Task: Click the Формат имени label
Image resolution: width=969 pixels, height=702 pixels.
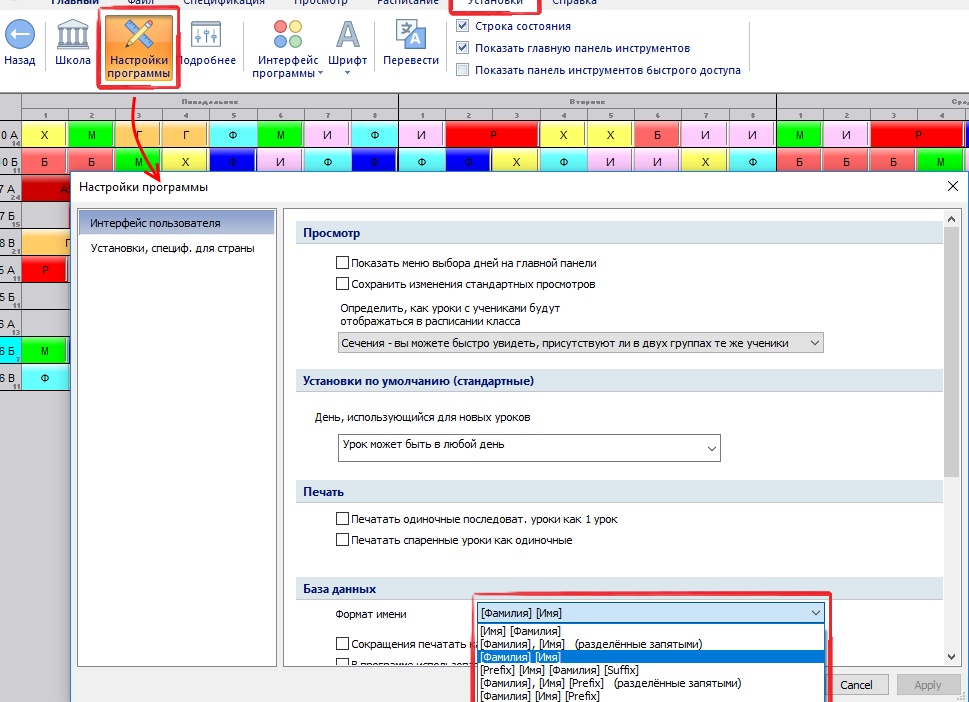Action: coord(371,614)
